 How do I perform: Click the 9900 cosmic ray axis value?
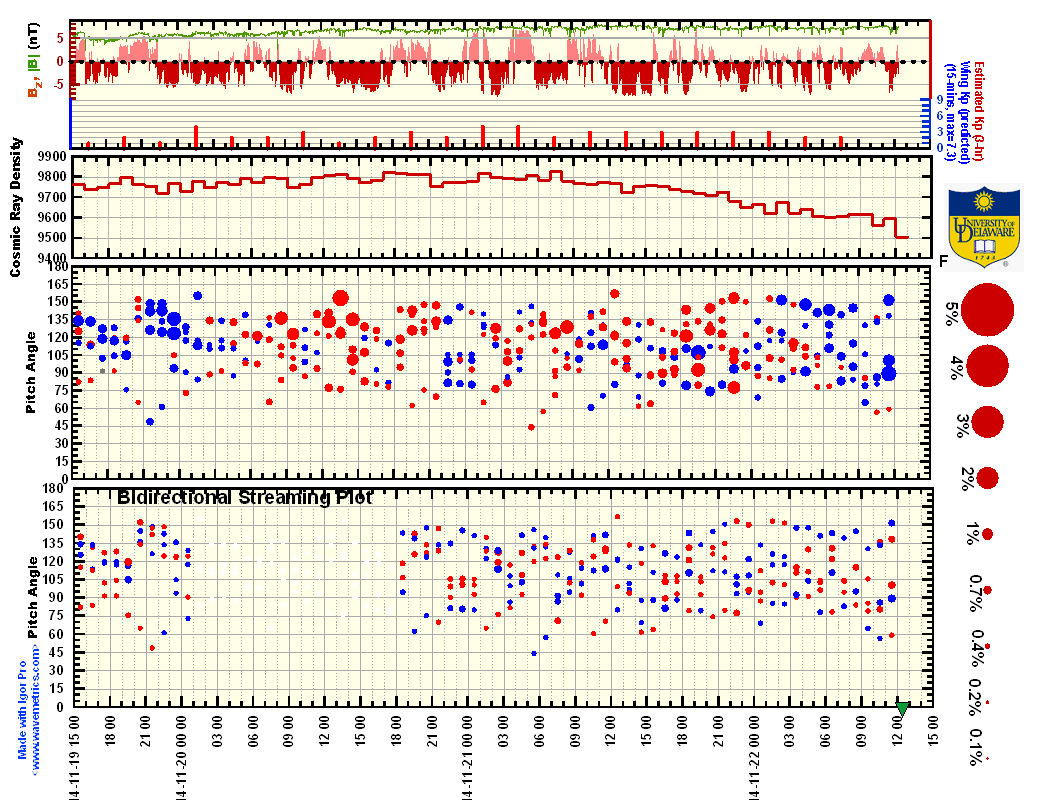[x=51, y=157]
